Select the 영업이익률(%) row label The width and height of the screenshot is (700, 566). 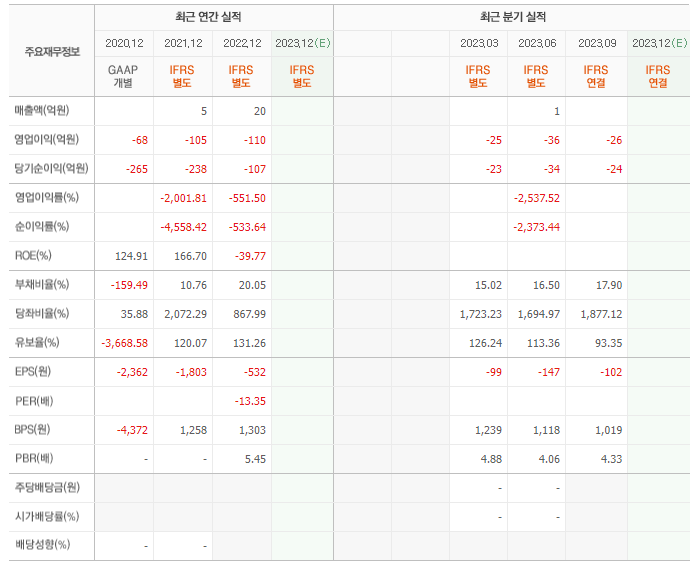point(46,197)
